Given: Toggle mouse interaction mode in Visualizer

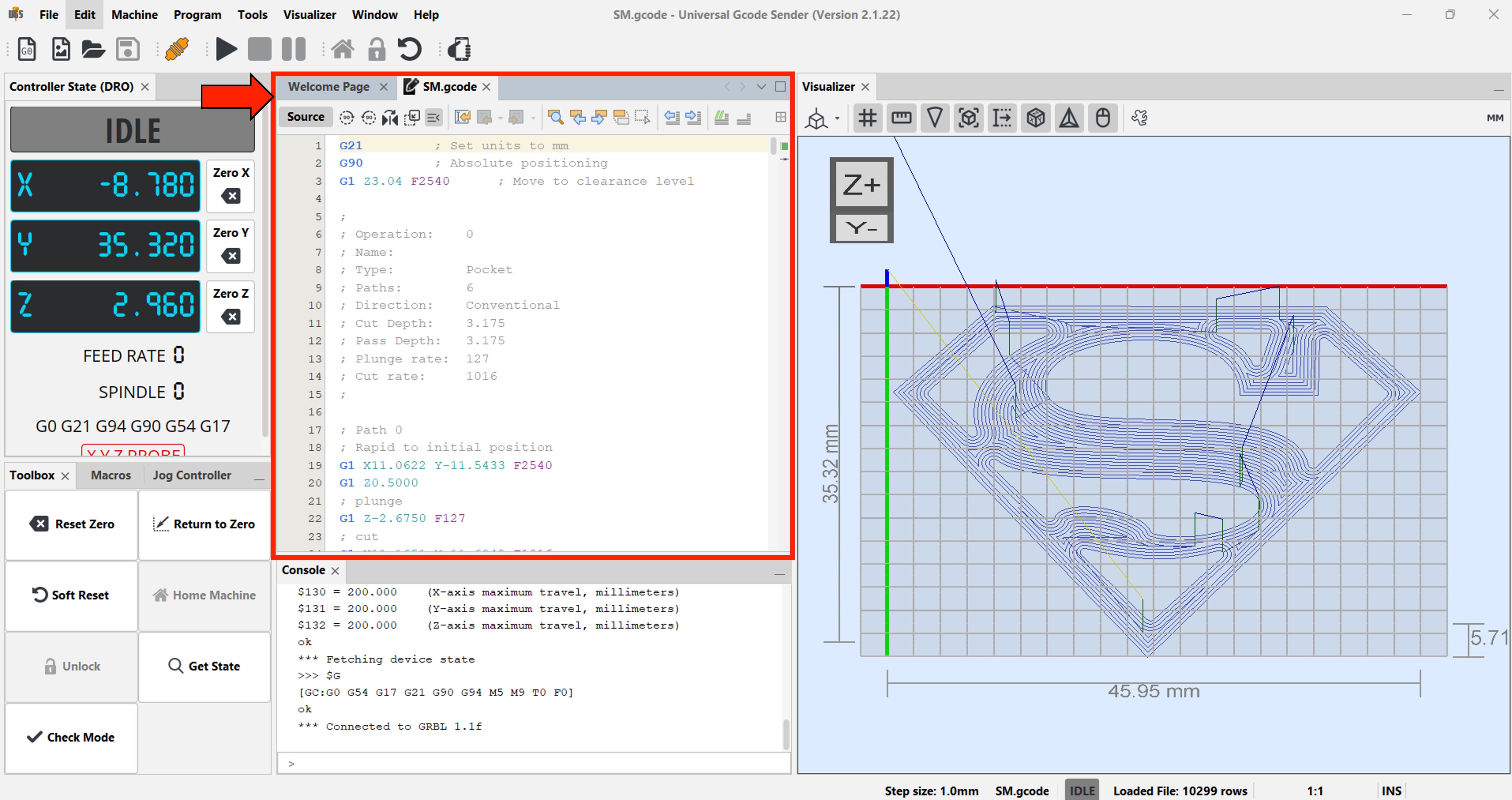Looking at the screenshot, I should [x=1102, y=118].
